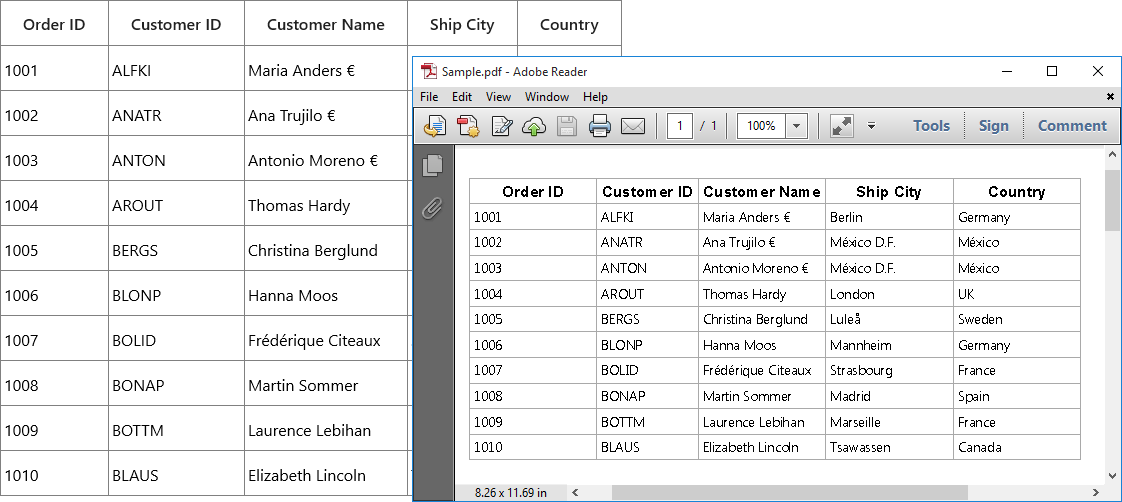Click the vertical scrollbar up arrow
Screen dimensions: 1122x502
pyautogui.click(x=1113, y=154)
